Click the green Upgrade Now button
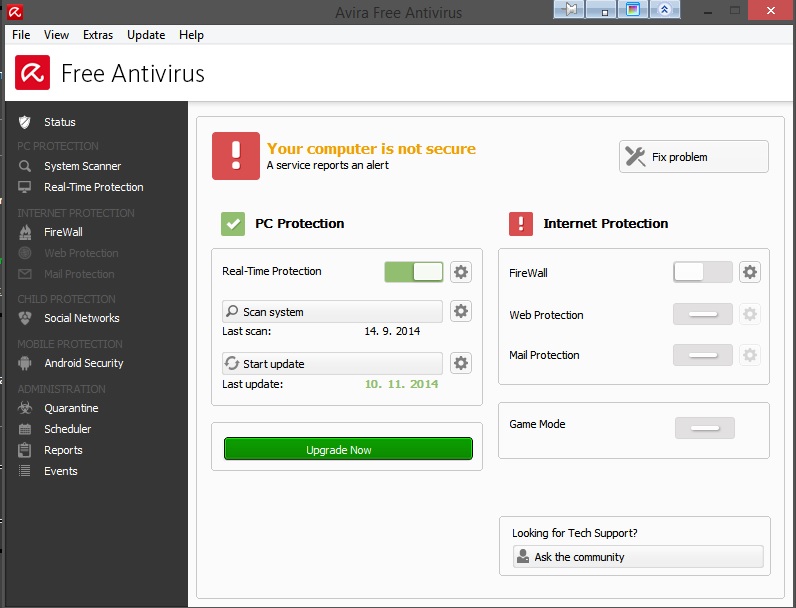 pyautogui.click(x=348, y=449)
